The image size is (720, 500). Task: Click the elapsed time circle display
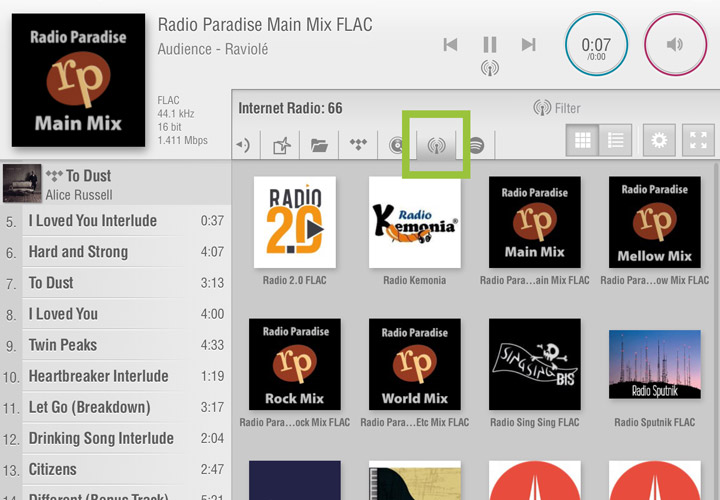(596, 44)
